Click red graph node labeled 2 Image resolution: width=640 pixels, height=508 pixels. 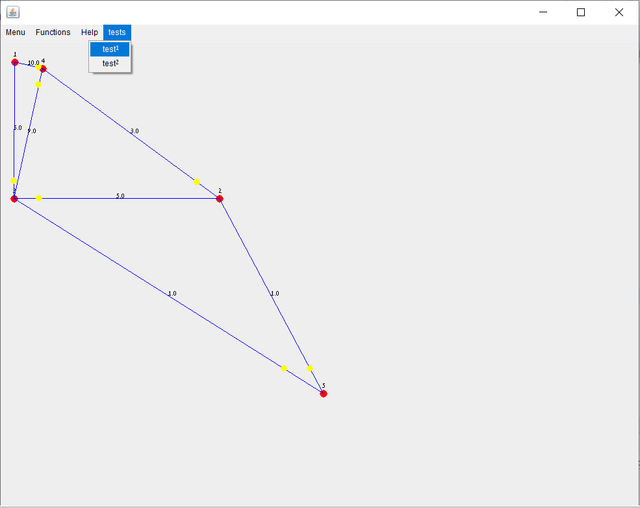pyautogui.click(x=220, y=199)
